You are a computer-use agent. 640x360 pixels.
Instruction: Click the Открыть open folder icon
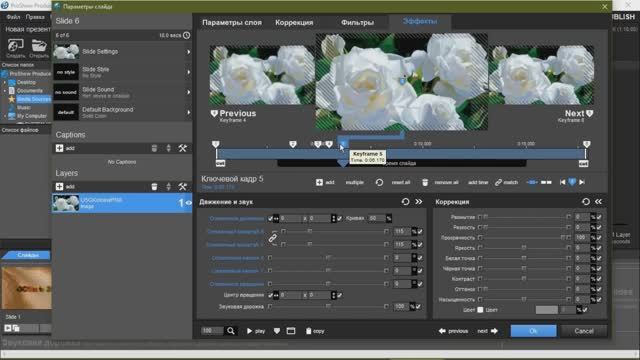click(39, 45)
